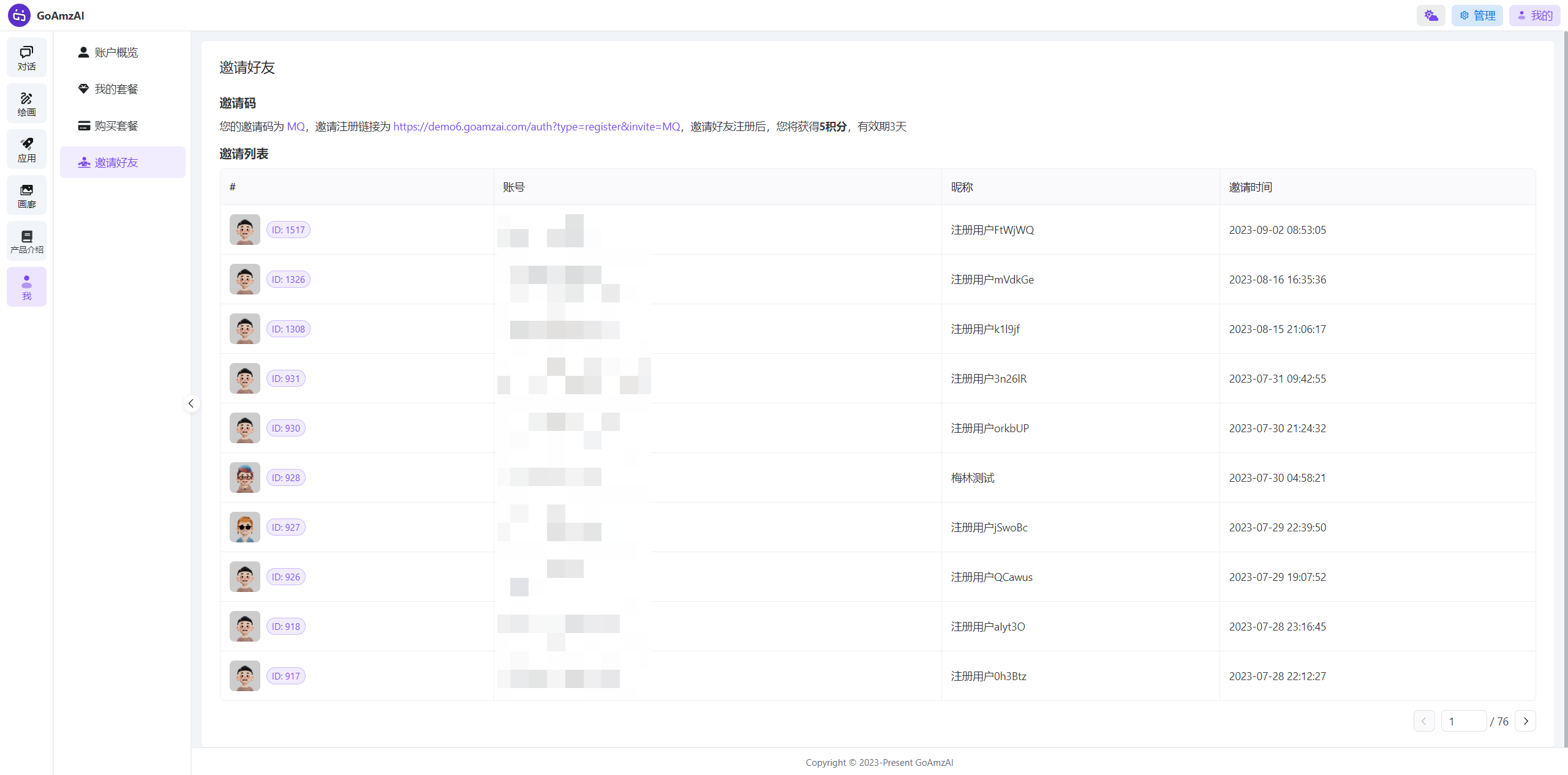Open 我的套餐 menu item
Image resolution: width=1568 pixels, height=775 pixels.
(x=116, y=89)
